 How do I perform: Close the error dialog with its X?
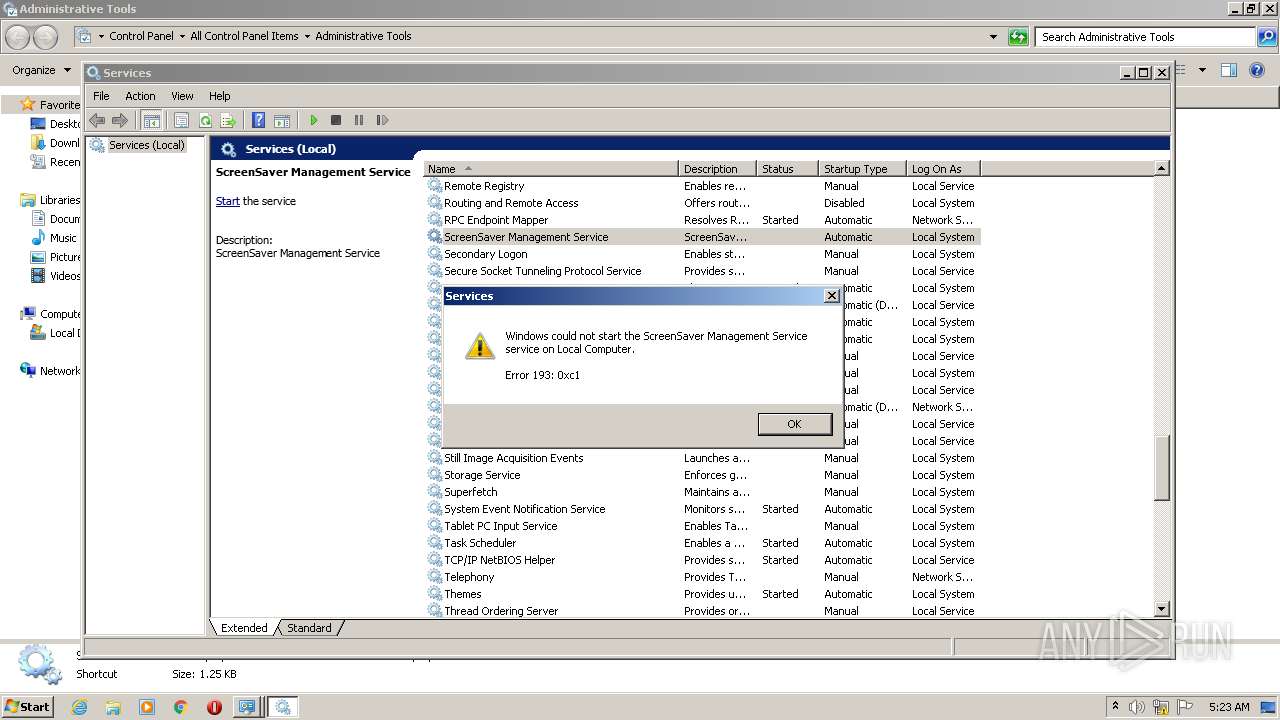[x=831, y=296]
